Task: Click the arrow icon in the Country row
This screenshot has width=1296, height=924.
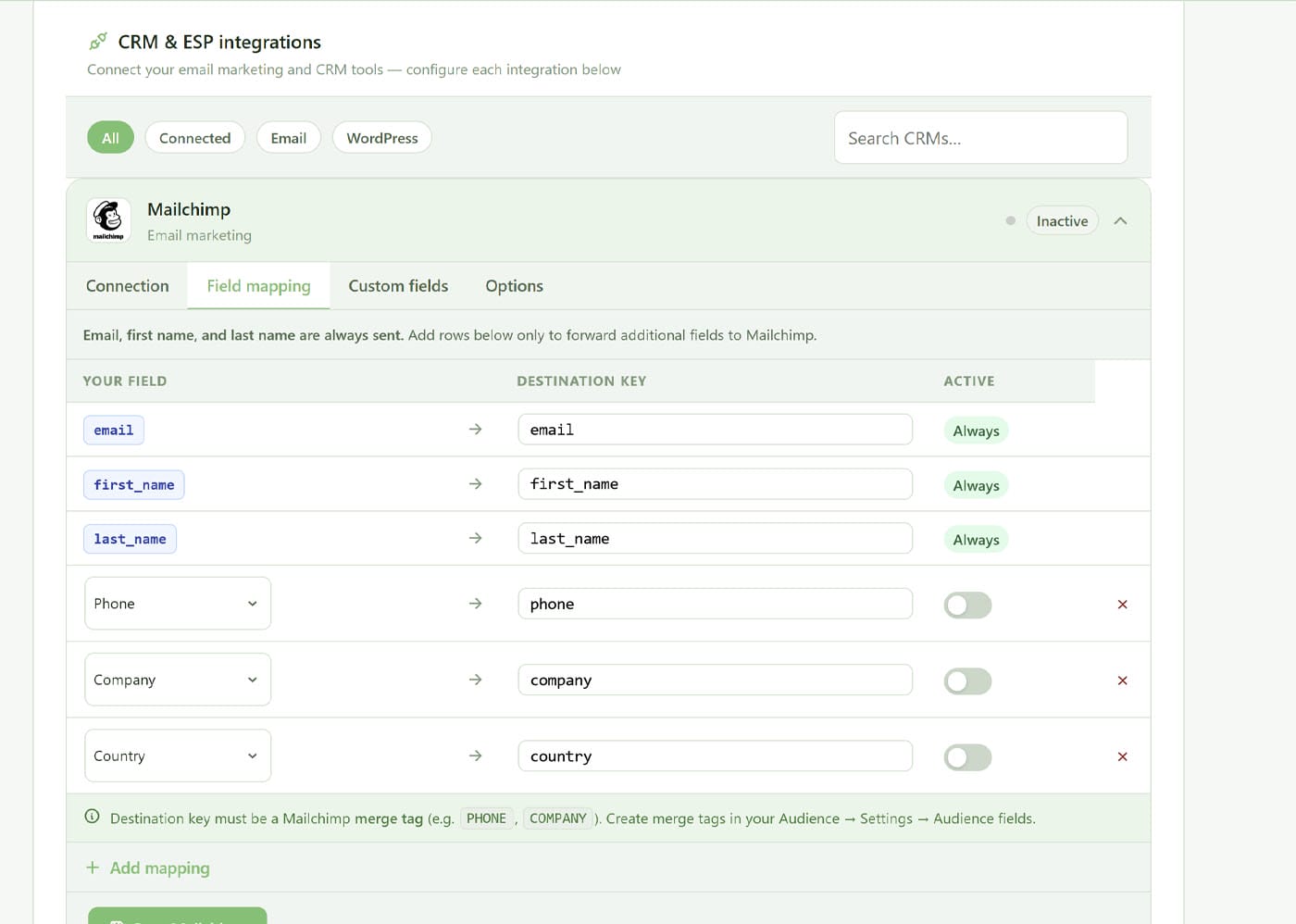Action: [476, 755]
